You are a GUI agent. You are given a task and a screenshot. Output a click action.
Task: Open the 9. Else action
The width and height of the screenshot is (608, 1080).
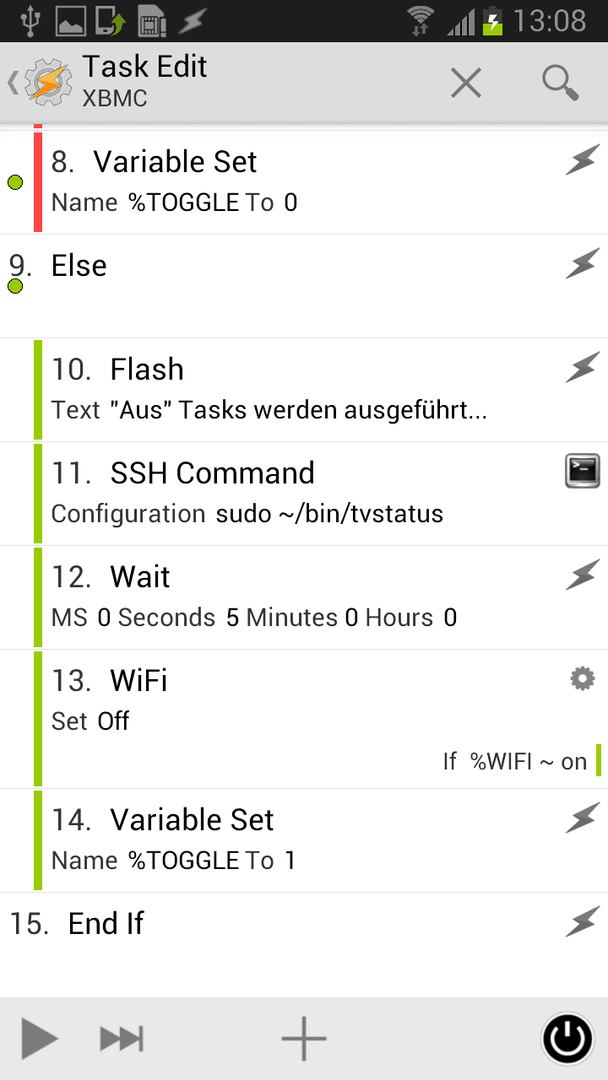[x=304, y=286]
